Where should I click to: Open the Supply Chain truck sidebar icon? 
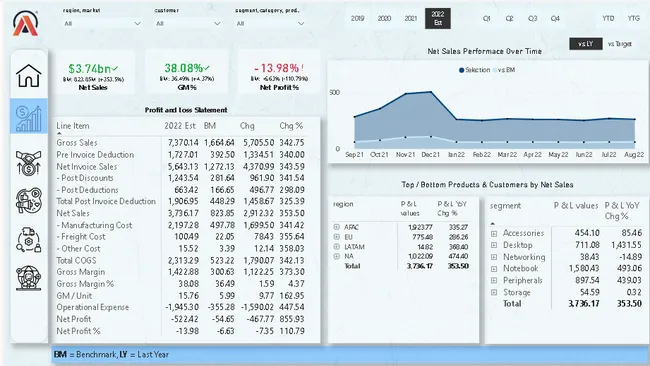point(29,240)
